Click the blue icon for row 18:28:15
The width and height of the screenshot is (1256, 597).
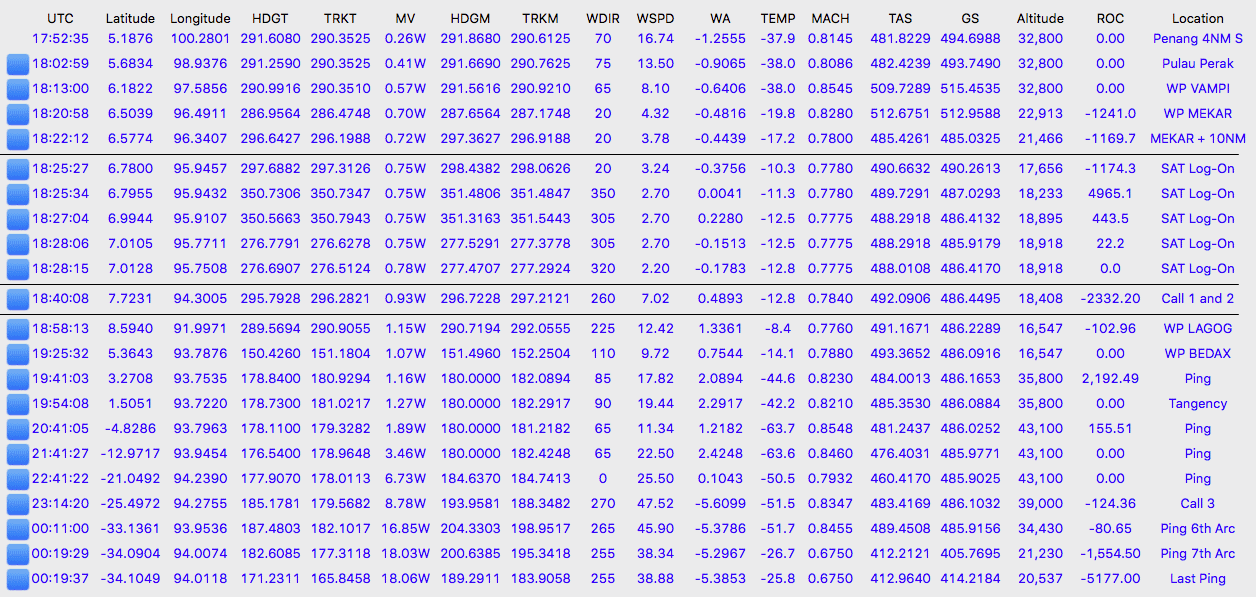(x=18, y=270)
